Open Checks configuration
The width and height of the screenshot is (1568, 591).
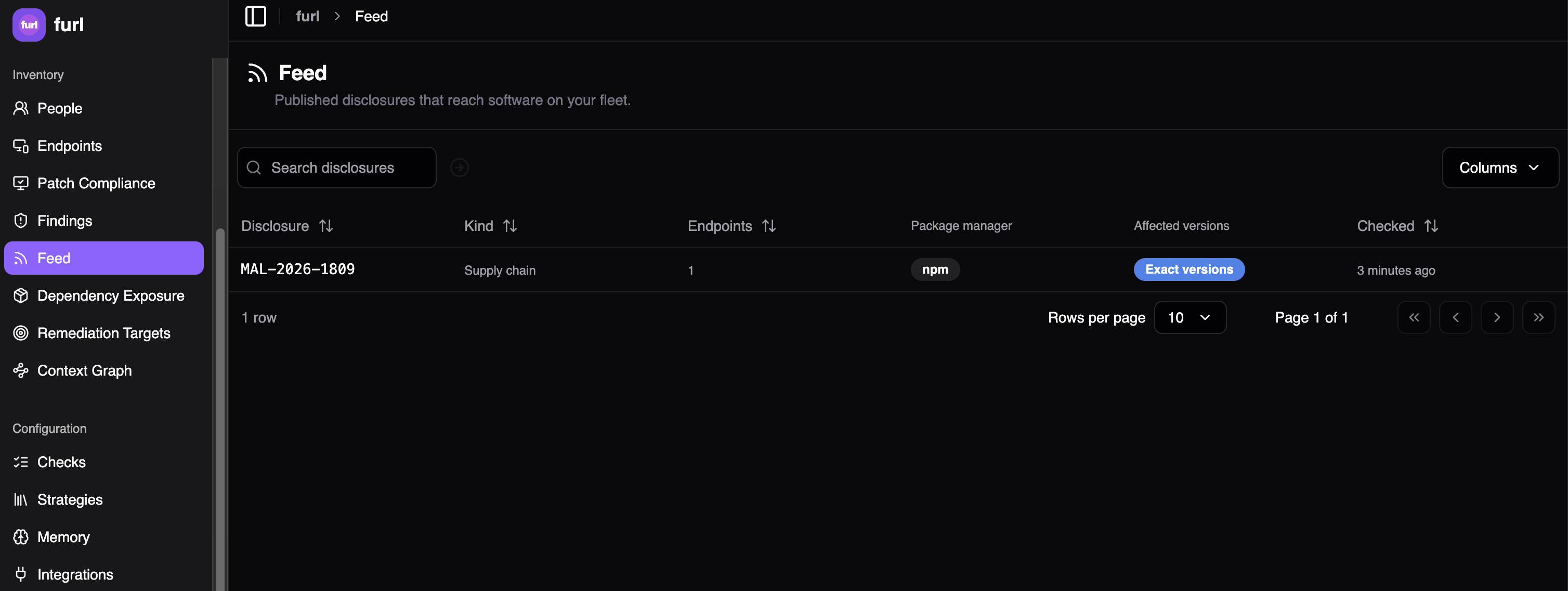click(x=103, y=462)
